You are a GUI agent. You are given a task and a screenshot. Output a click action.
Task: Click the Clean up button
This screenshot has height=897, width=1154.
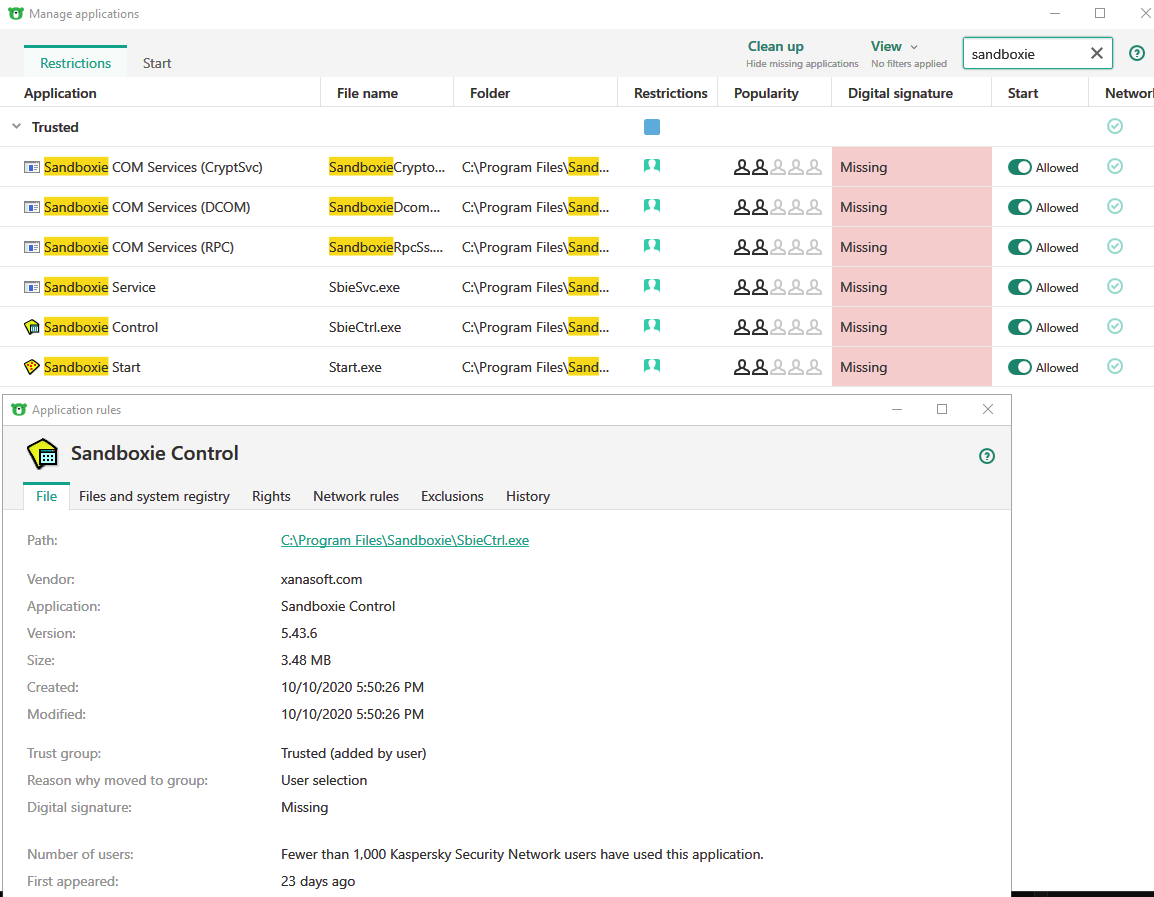point(775,47)
